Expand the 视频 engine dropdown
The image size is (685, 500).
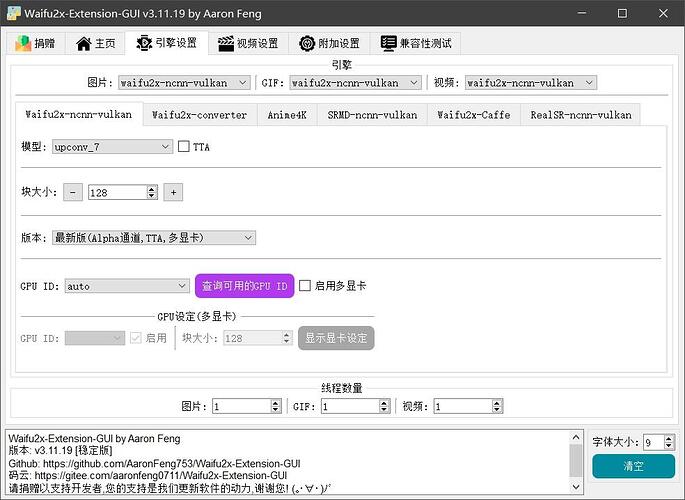531,83
